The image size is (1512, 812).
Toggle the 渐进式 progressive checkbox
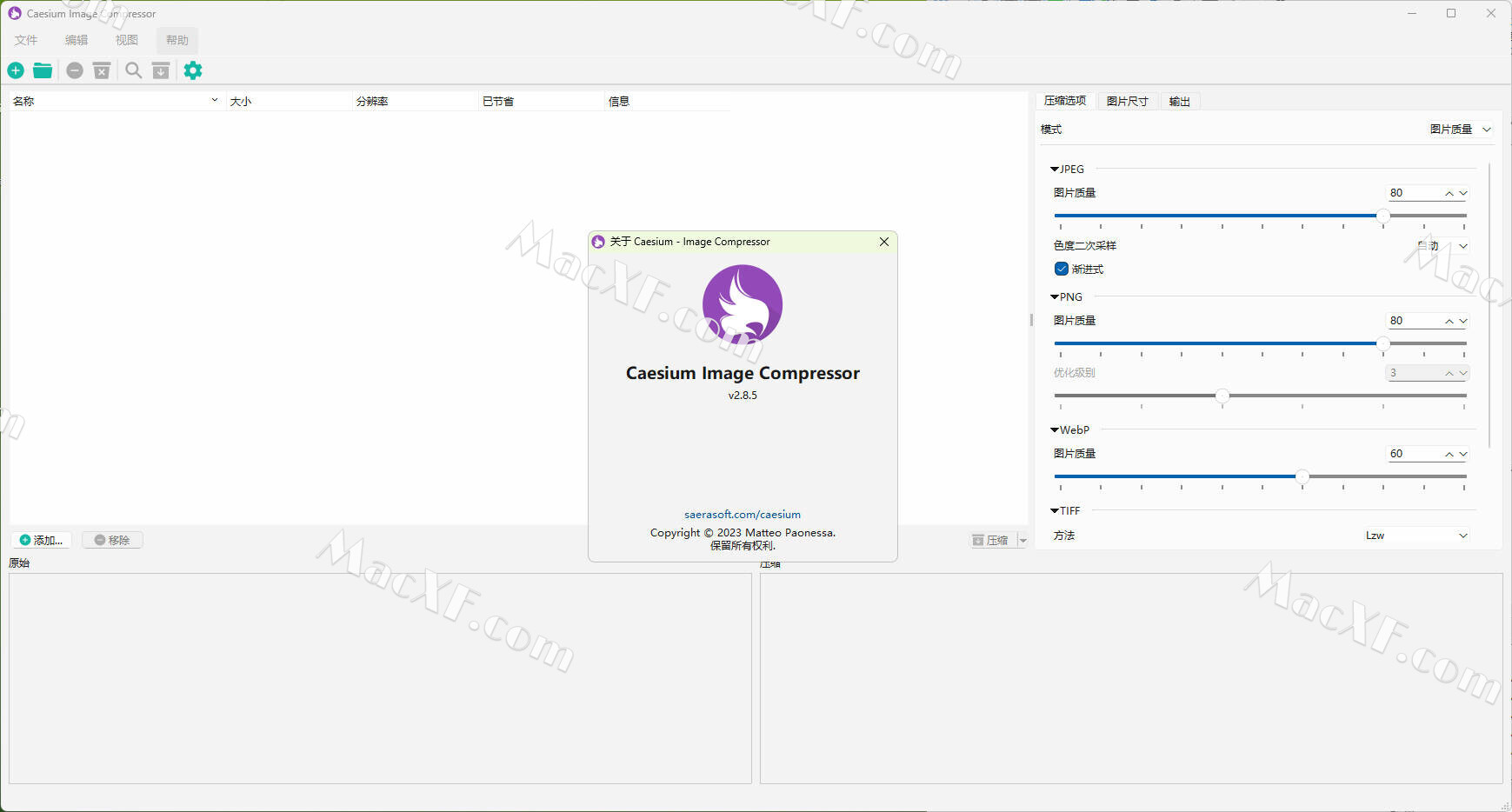(1062, 269)
